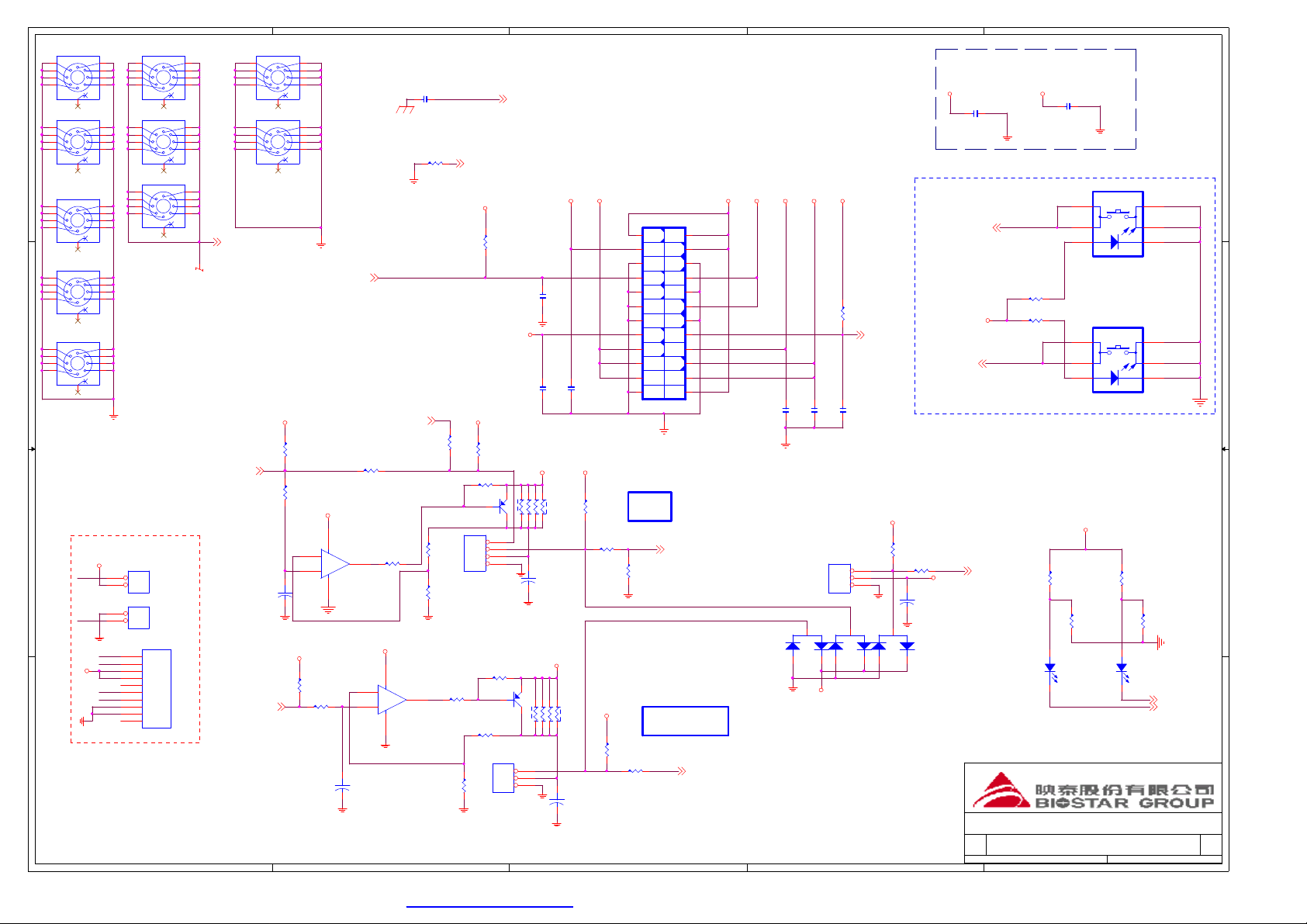This screenshot has height=924, width=1307.
Task: Click the upper op-amp triangle symbol
Action: pos(335,564)
